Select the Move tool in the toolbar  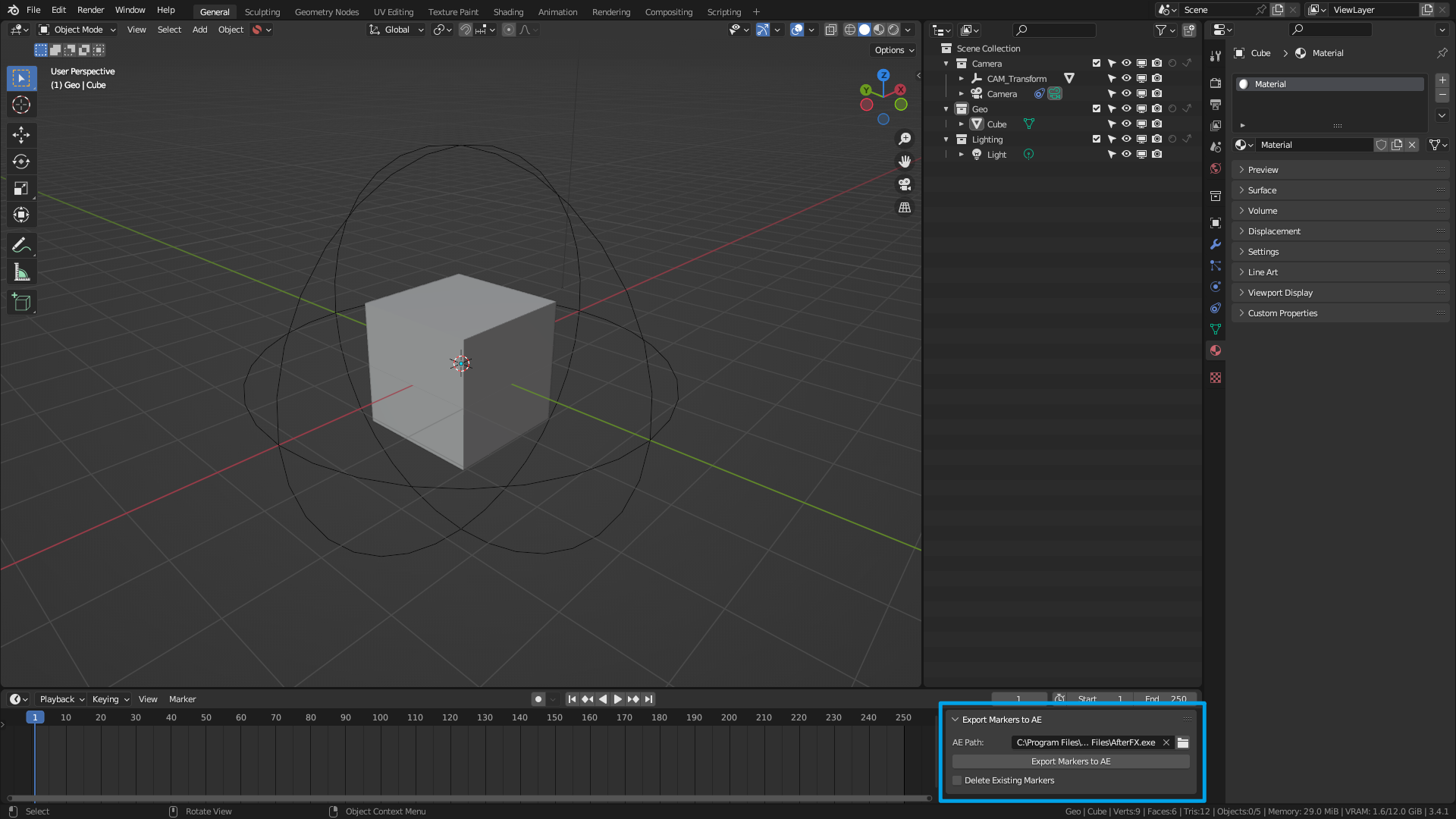point(21,135)
